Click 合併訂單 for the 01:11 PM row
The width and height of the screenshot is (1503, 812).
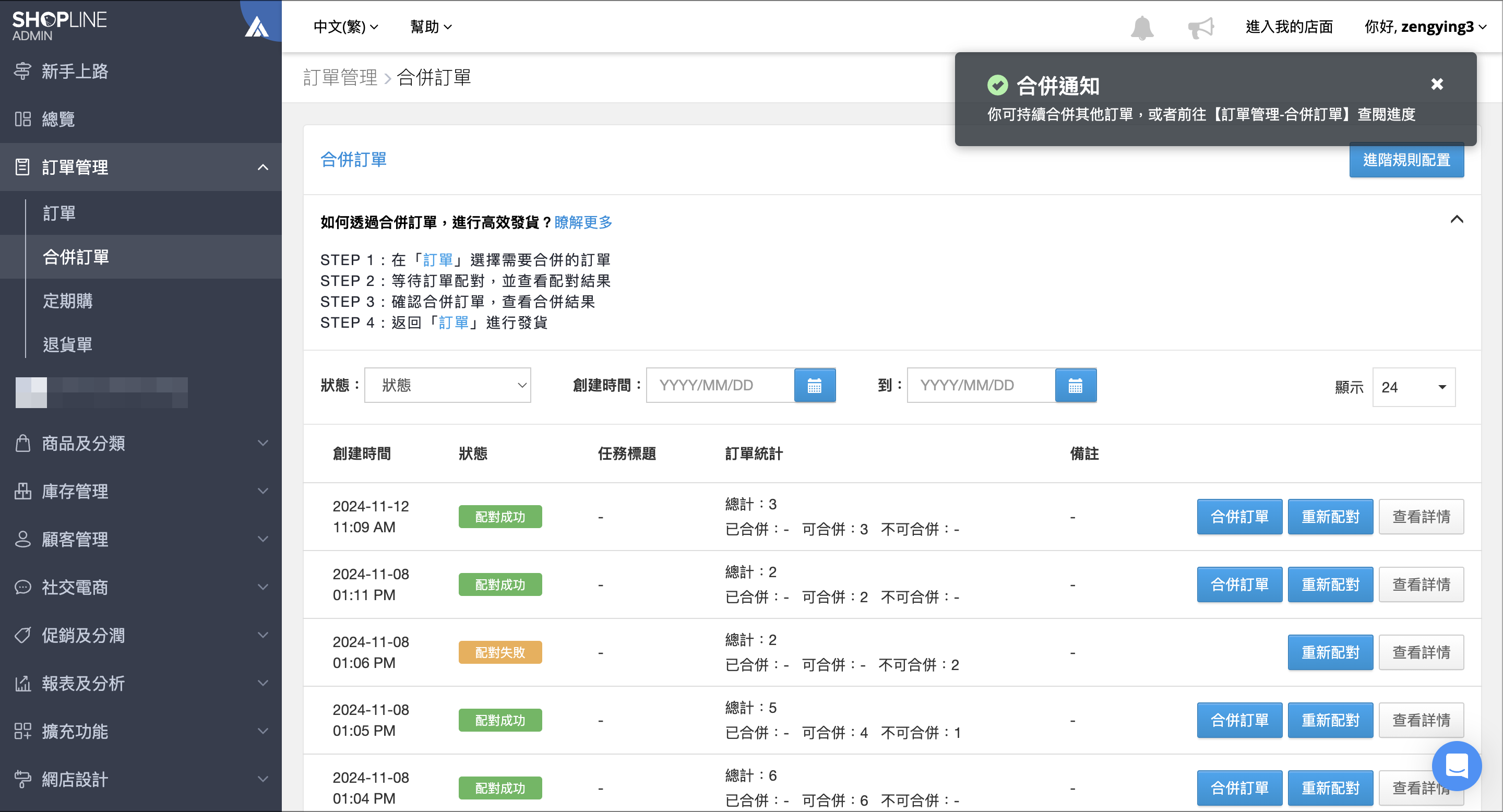pyautogui.click(x=1239, y=584)
